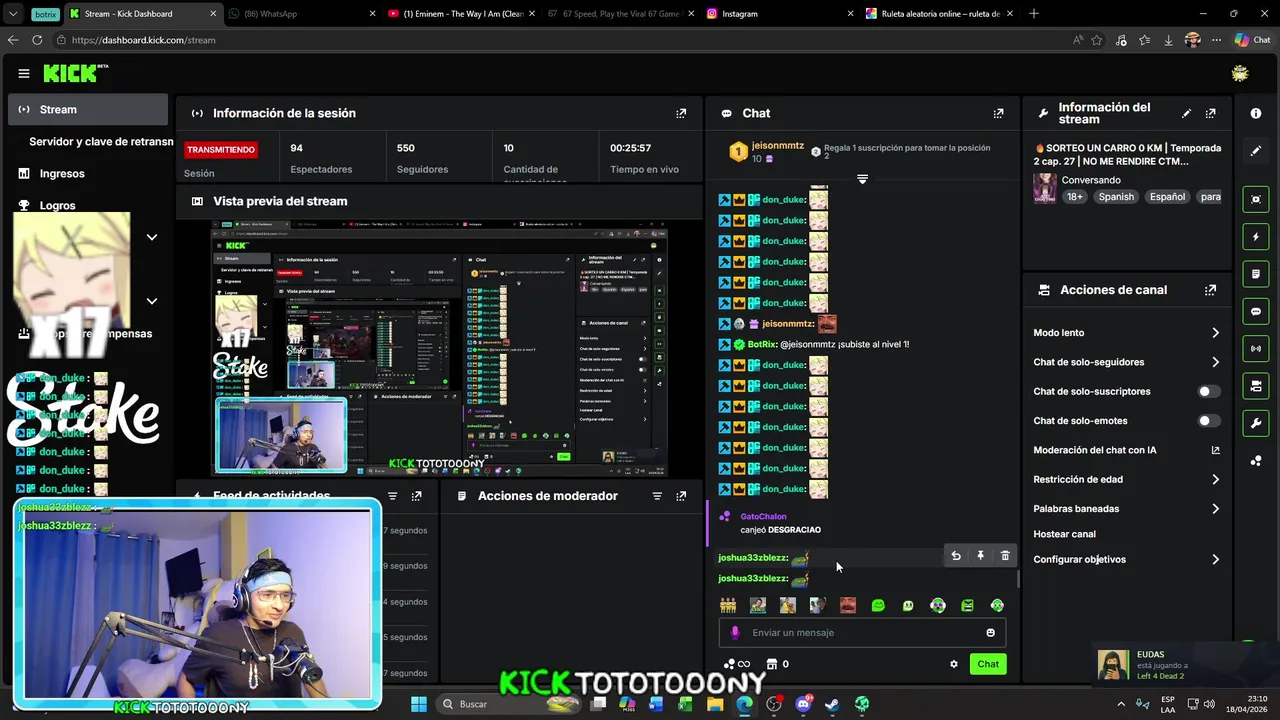Toggle the session panel frame icon in rail
Image resolution: width=1280 pixels, height=720 pixels.
(1256, 199)
